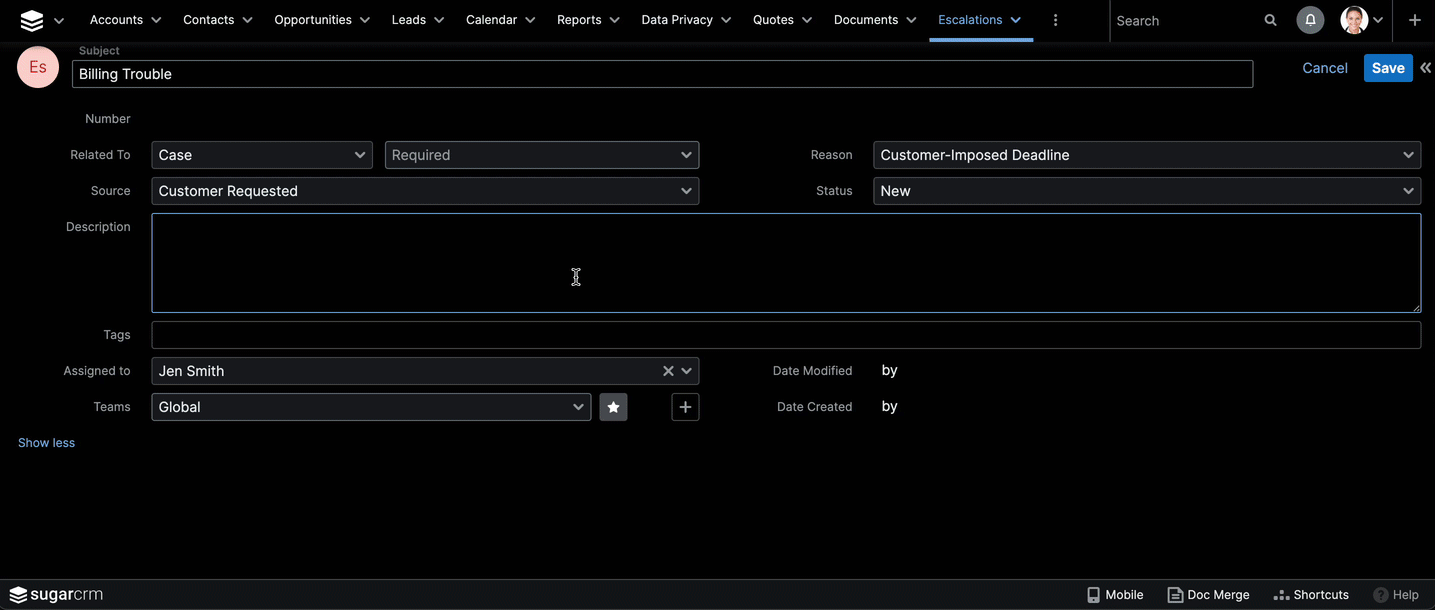1435x610 pixels.
Task: Collapse the side panel with double chevron
Action: pos(1425,68)
